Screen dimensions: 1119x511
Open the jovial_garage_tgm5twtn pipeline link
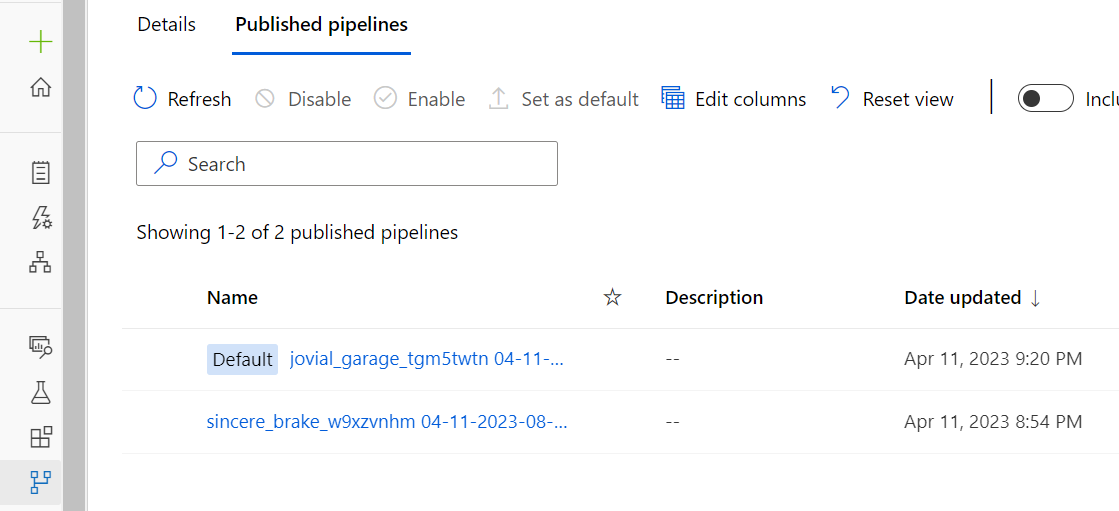coord(427,359)
